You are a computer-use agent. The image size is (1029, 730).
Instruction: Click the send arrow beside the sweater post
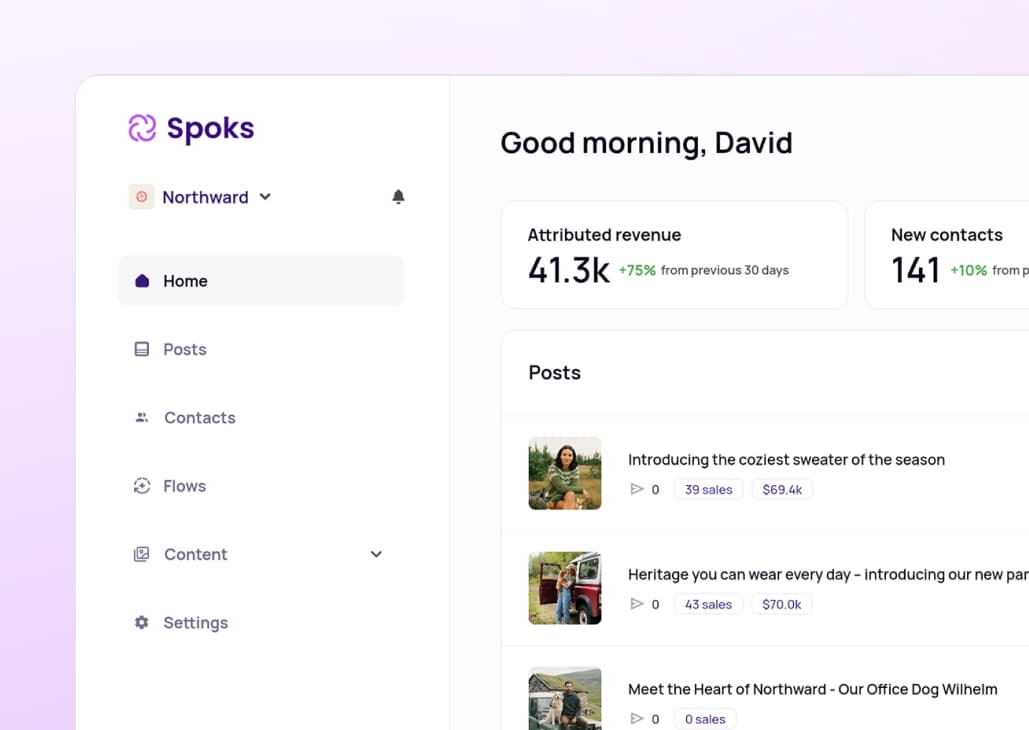click(x=636, y=489)
